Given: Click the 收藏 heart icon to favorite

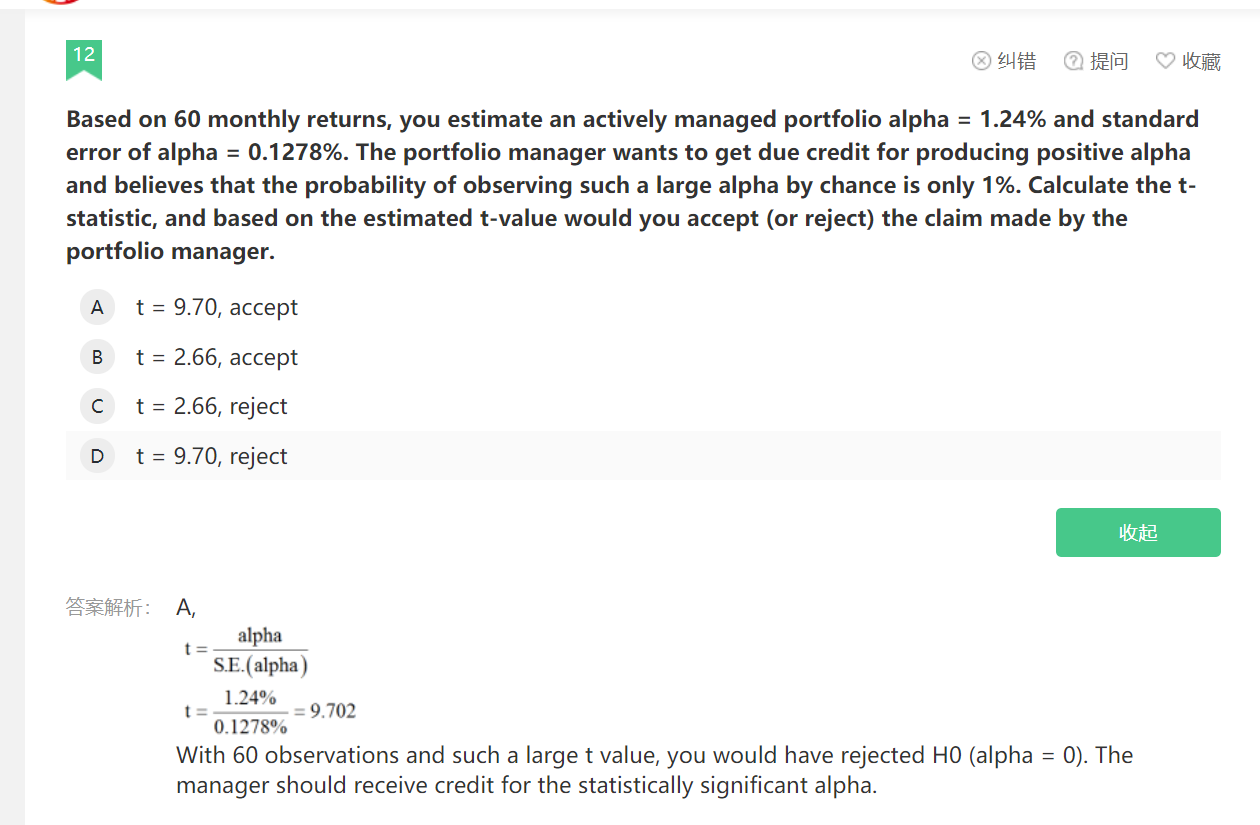Looking at the screenshot, I should 1165,62.
